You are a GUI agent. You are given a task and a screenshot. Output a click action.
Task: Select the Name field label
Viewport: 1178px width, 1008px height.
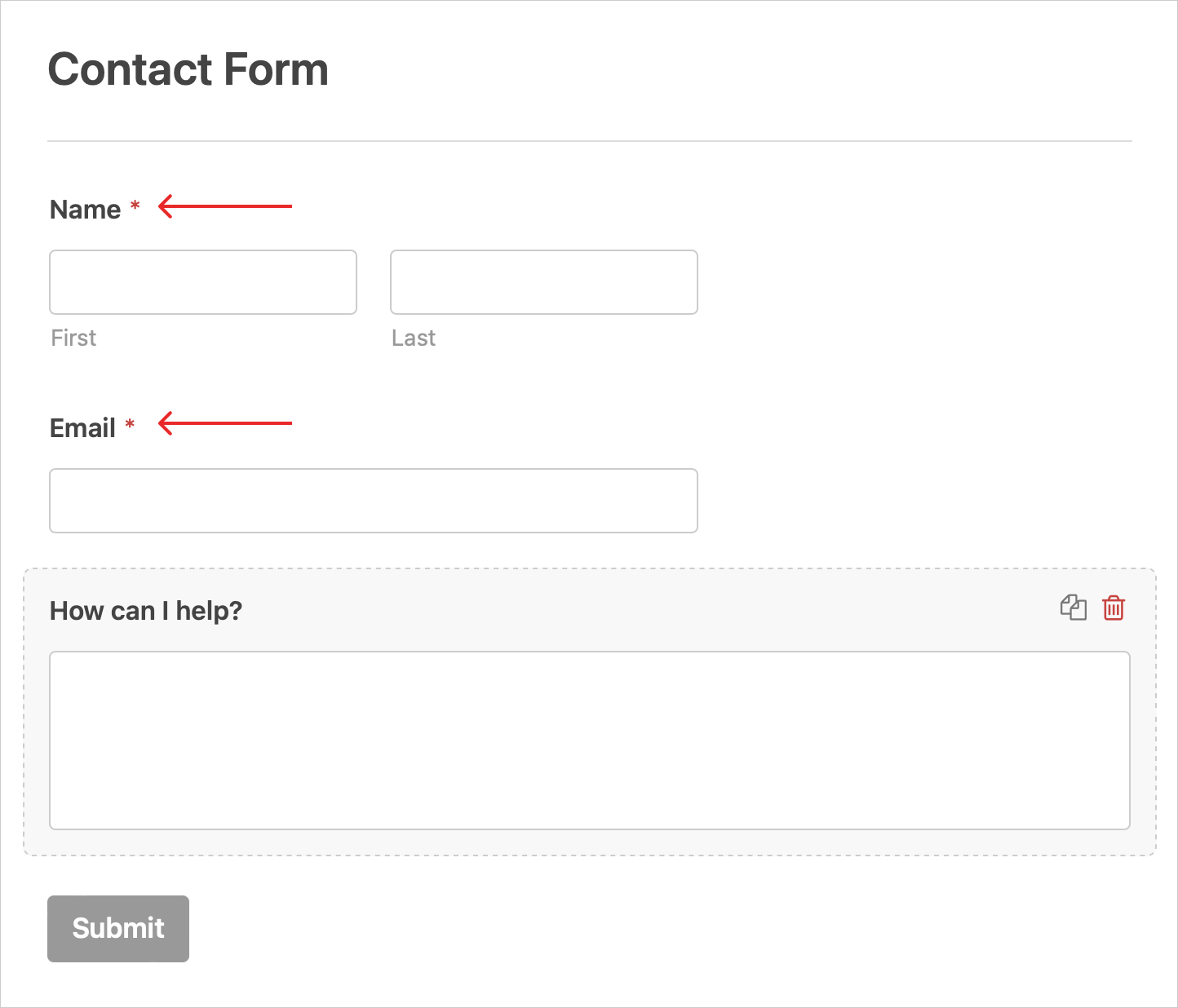pos(86,210)
